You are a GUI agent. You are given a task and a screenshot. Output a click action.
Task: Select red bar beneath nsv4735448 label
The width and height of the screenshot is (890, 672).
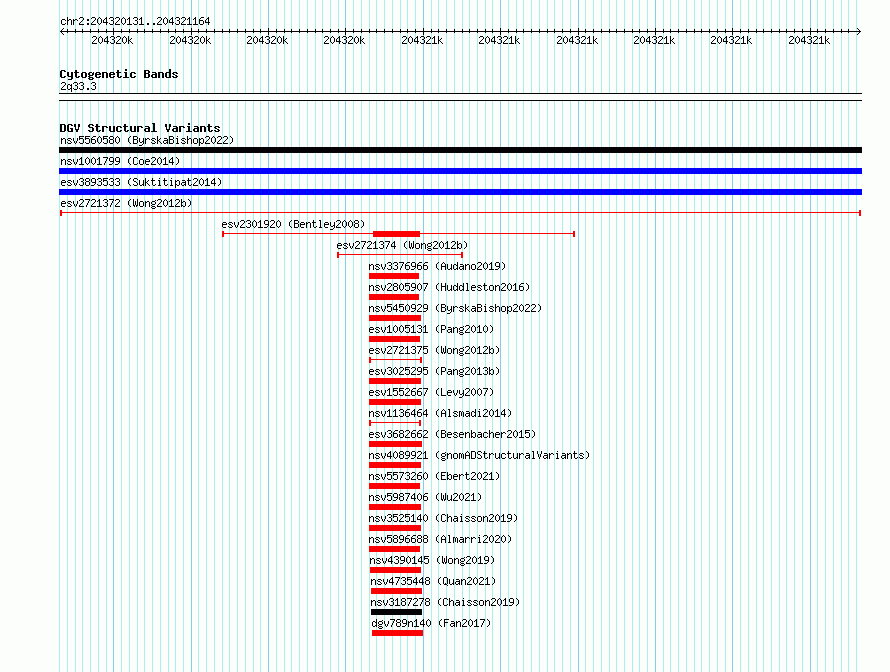pos(396,591)
